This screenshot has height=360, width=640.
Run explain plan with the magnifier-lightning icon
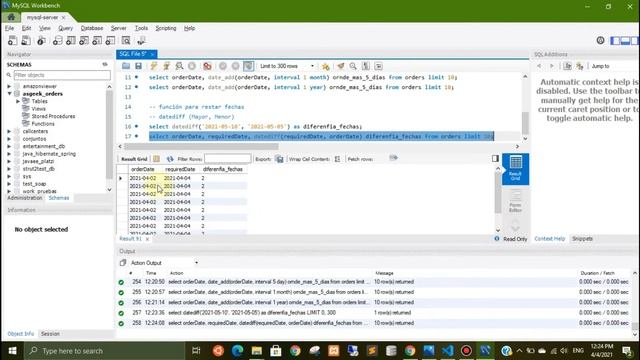click(x=179, y=66)
